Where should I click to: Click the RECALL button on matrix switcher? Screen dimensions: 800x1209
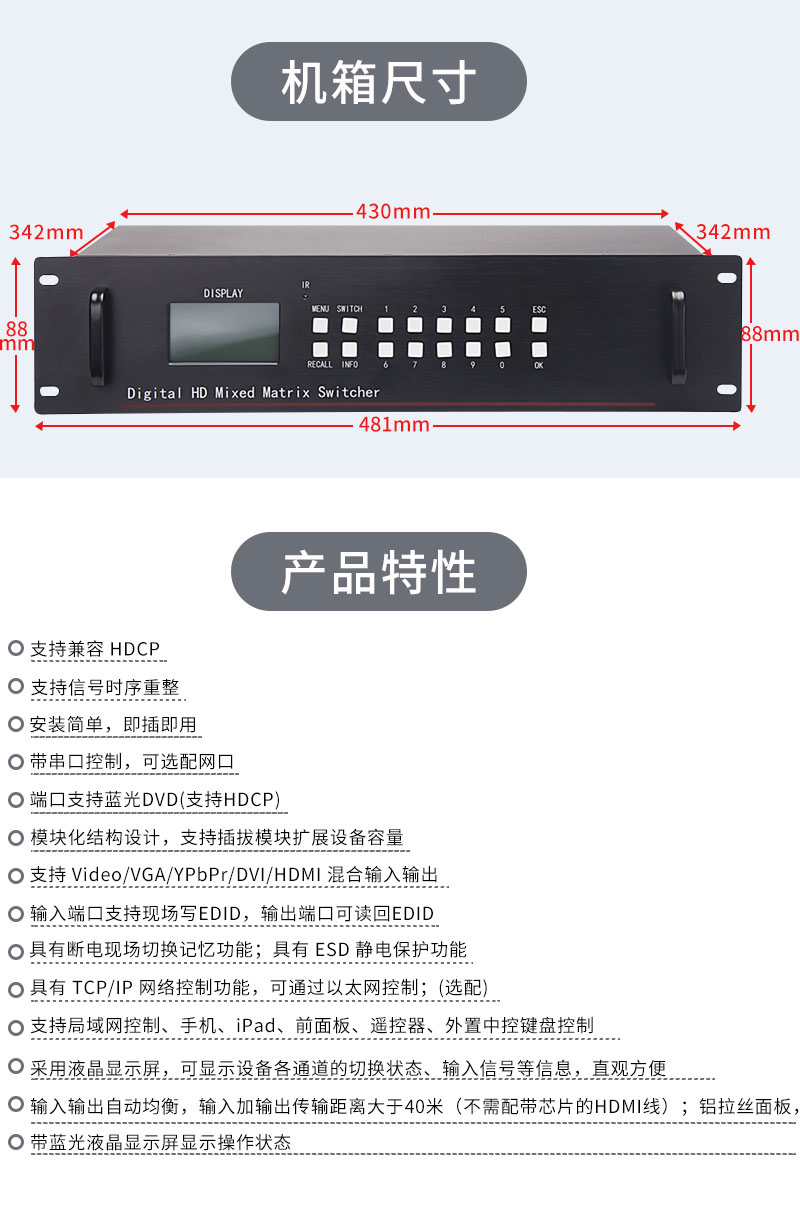pyautogui.click(x=321, y=349)
